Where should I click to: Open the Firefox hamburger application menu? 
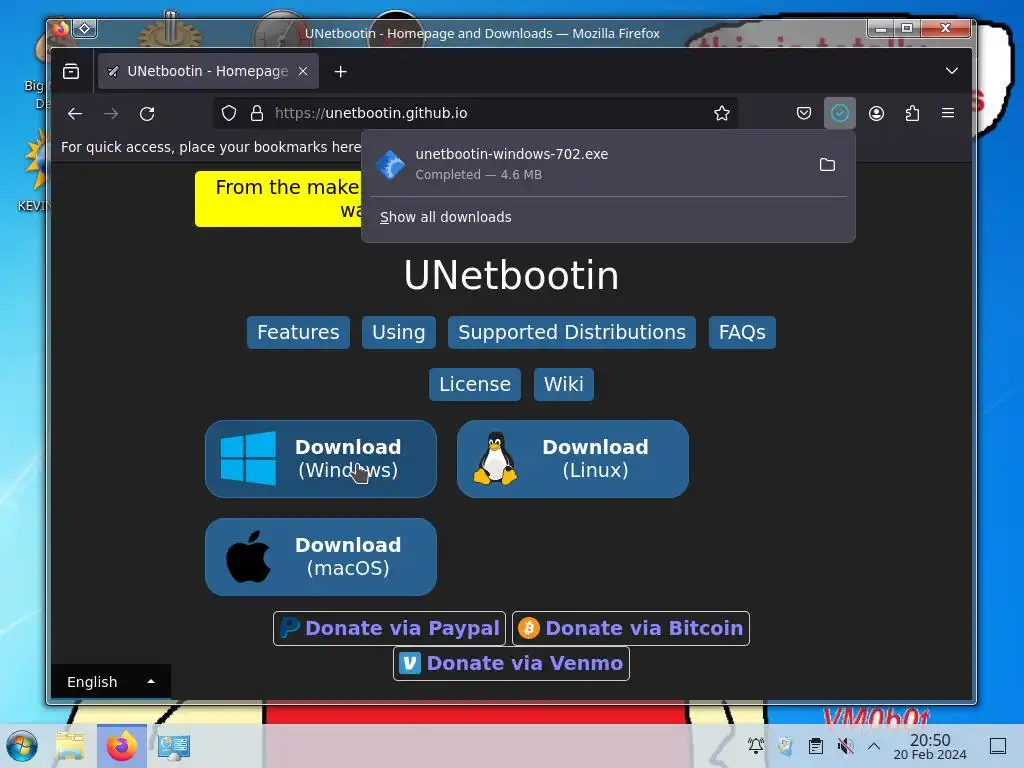point(948,113)
